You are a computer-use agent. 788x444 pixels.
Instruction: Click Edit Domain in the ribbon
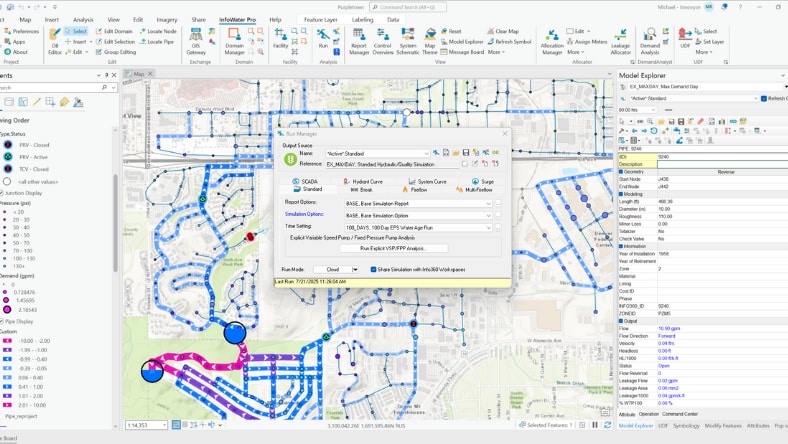[x=114, y=31]
